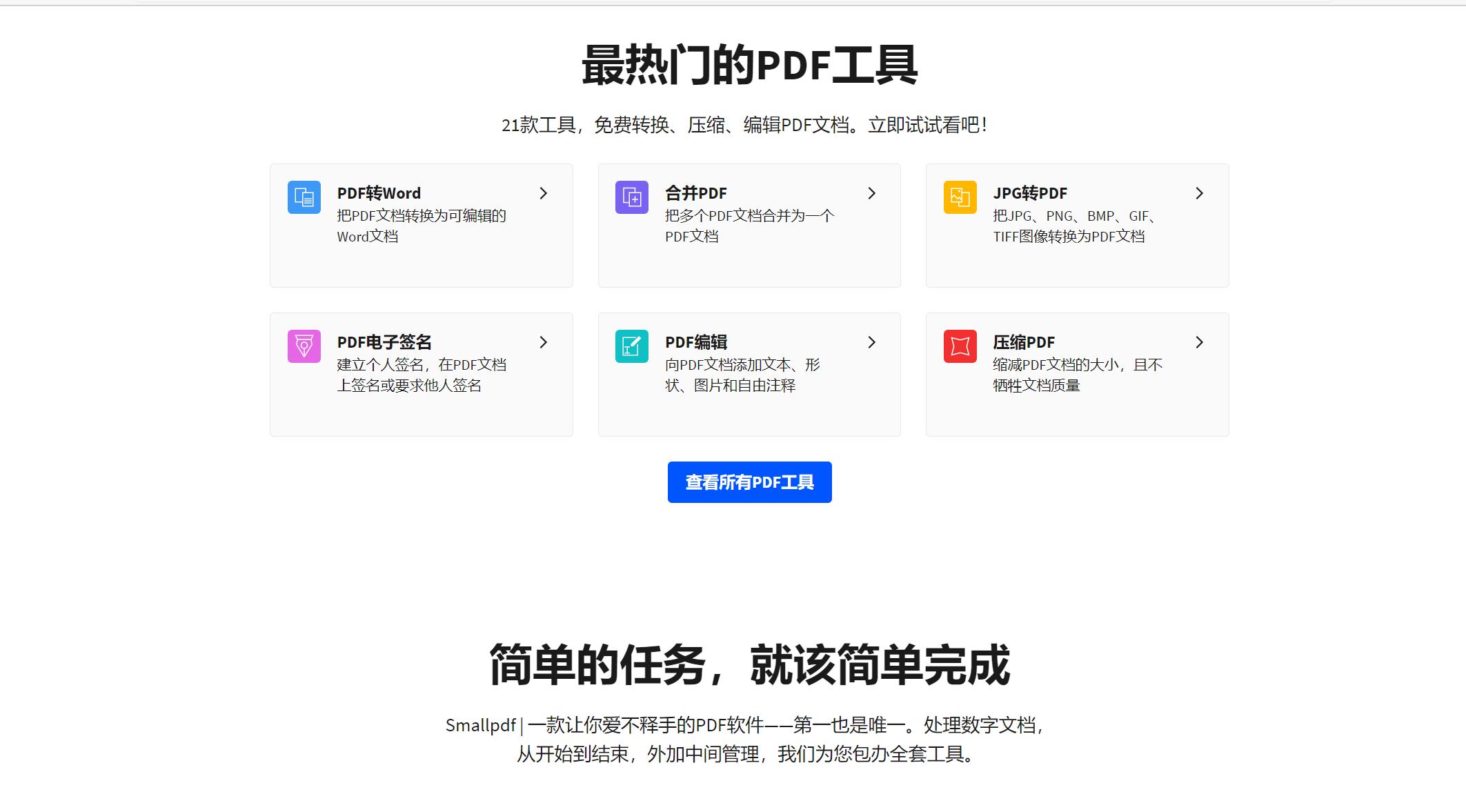
Task: Open PDF编辑 using its arrow
Action: [x=871, y=343]
